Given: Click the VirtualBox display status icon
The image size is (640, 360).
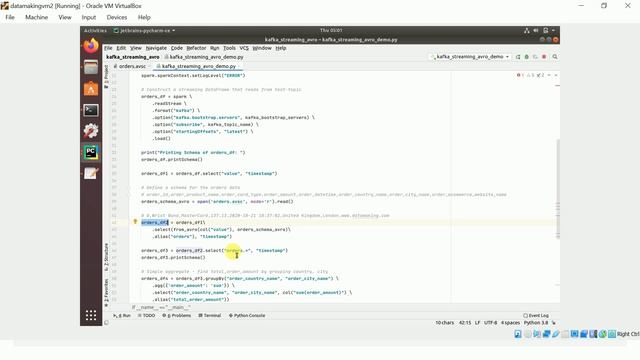Looking at the screenshot, I should pyautogui.click(x=574, y=334).
